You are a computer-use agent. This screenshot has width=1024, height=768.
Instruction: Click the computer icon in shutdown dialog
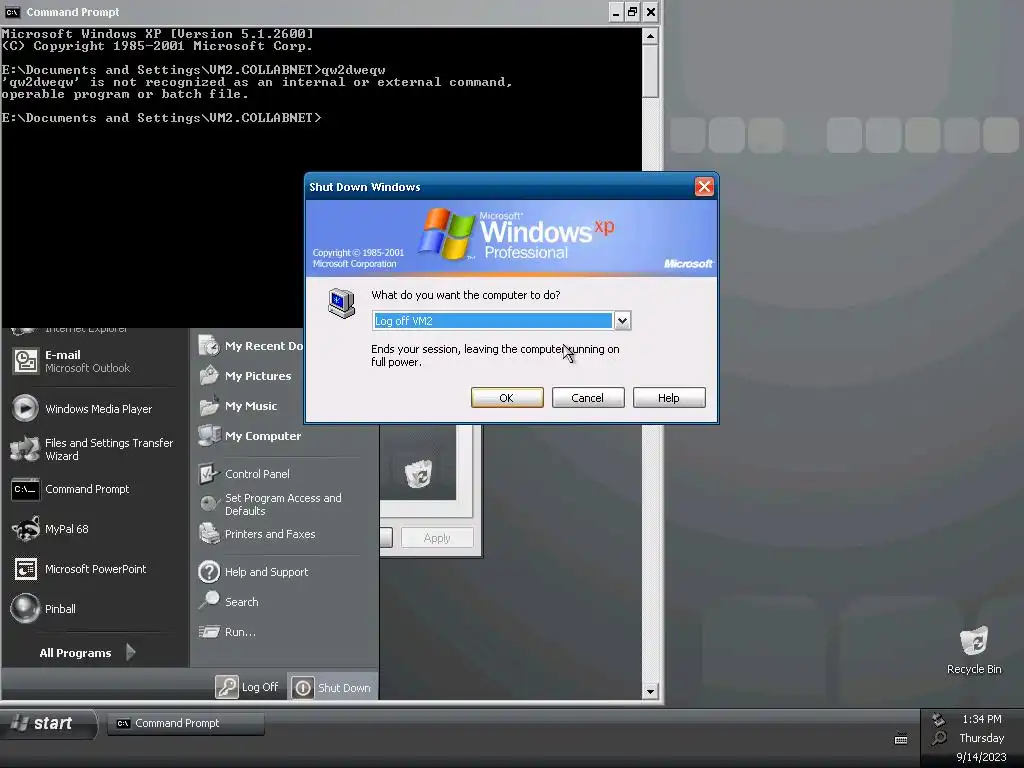point(342,303)
